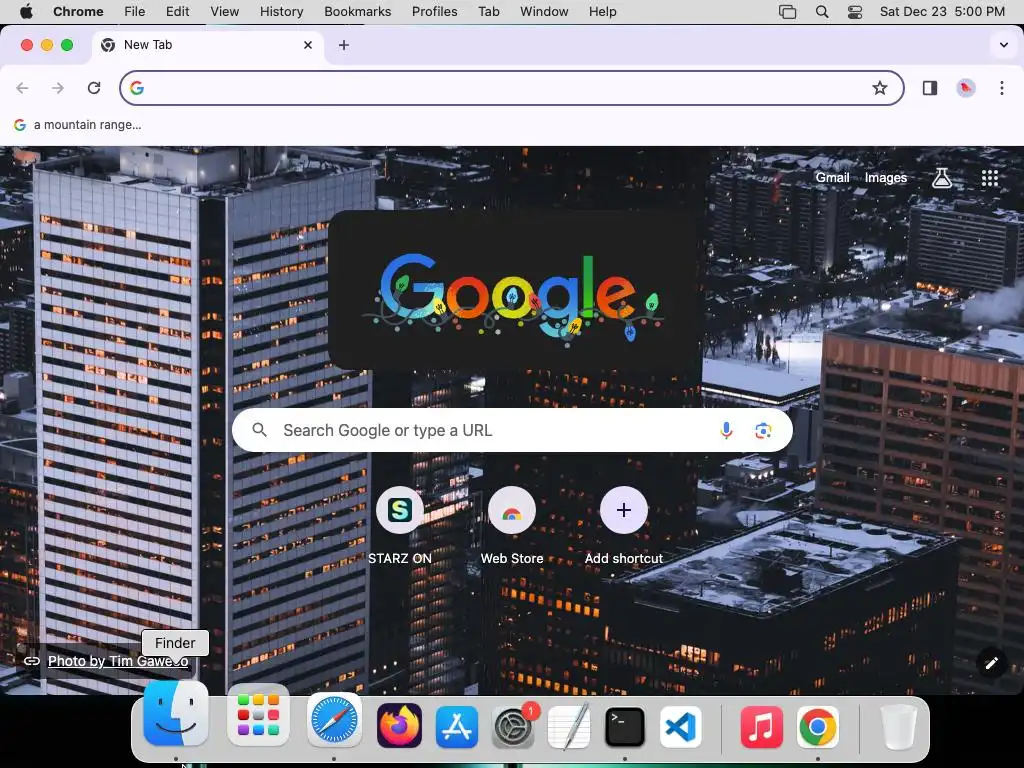The height and width of the screenshot is (768, 1024).
Task: Open a new tab with the plus button
Action: [x=344, y=45]
